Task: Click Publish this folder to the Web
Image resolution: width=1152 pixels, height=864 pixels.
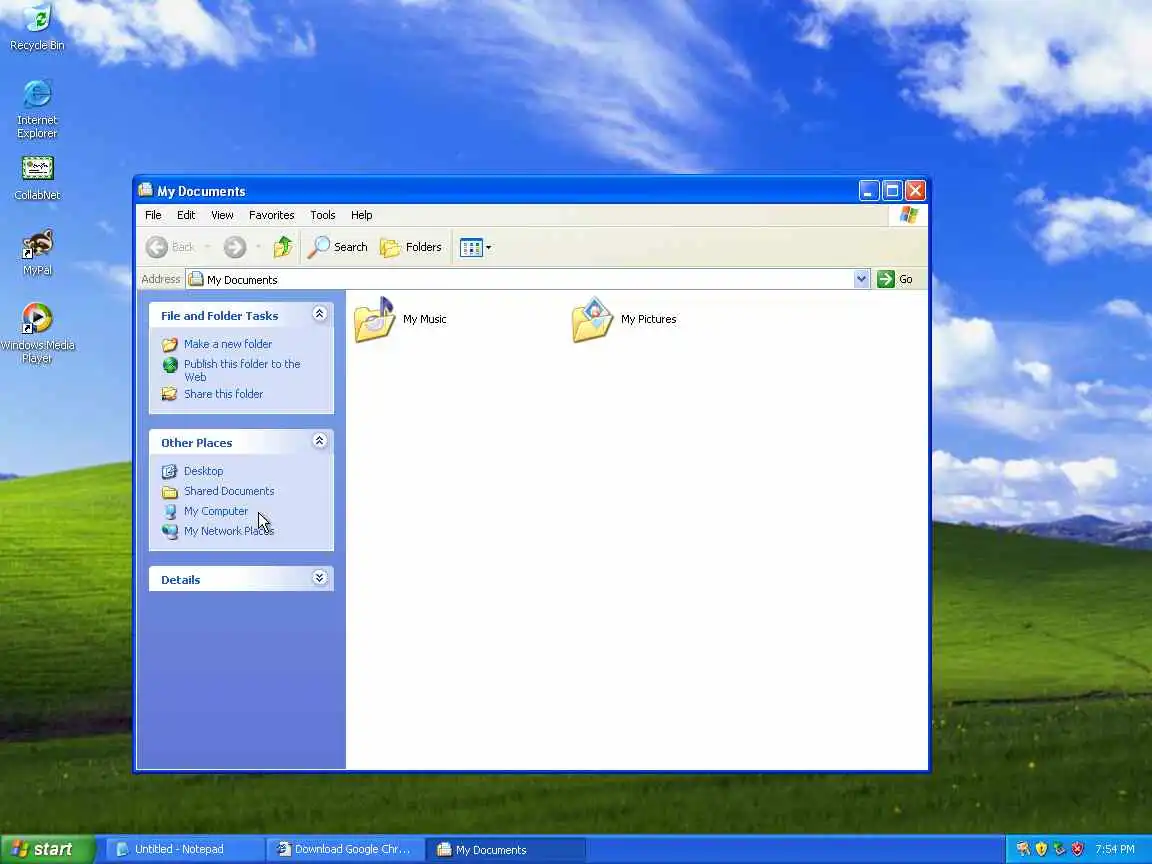Action: (x=242, y=370)
